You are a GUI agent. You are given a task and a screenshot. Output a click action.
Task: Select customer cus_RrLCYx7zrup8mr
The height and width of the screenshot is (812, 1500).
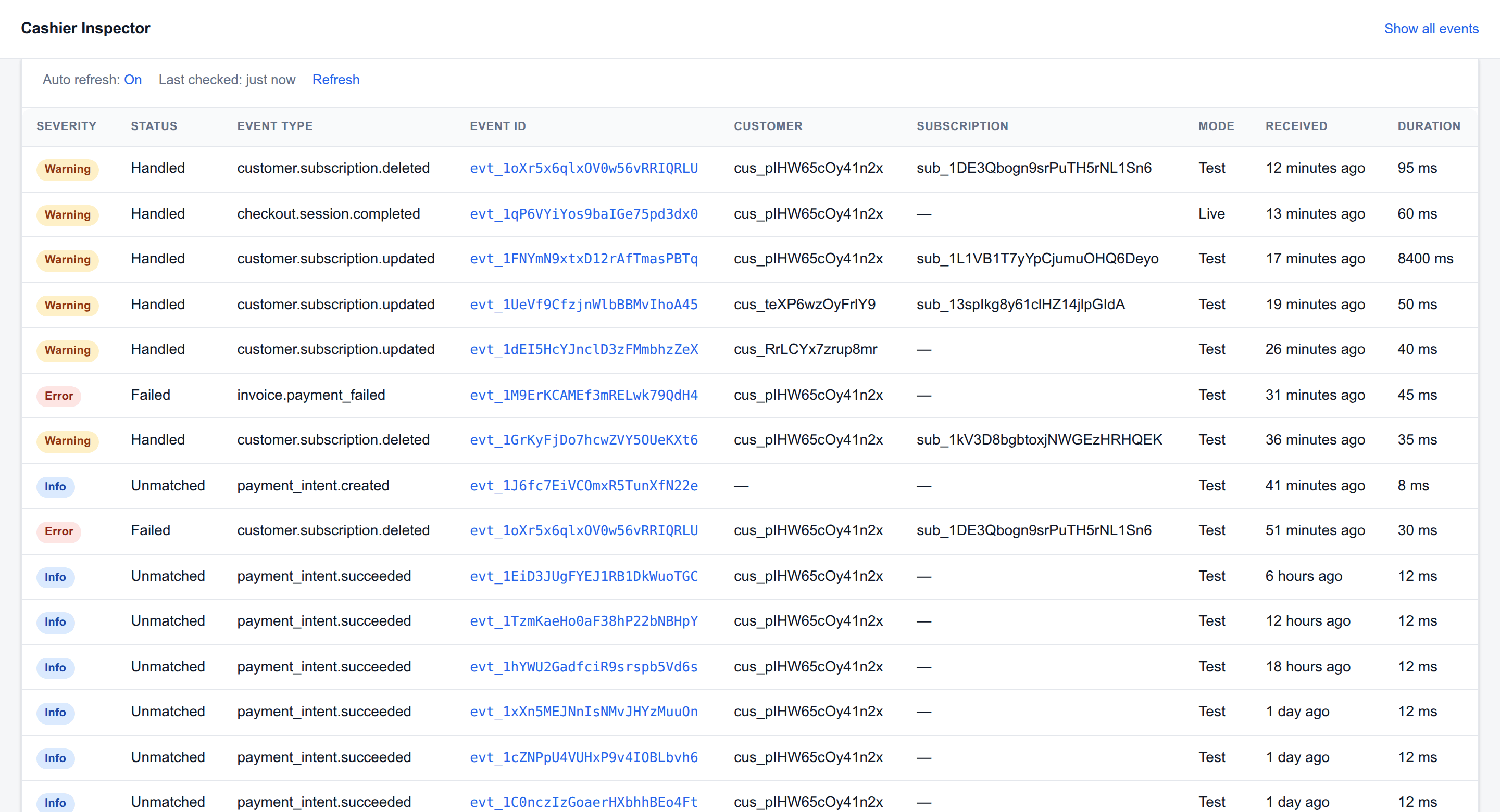805,349
